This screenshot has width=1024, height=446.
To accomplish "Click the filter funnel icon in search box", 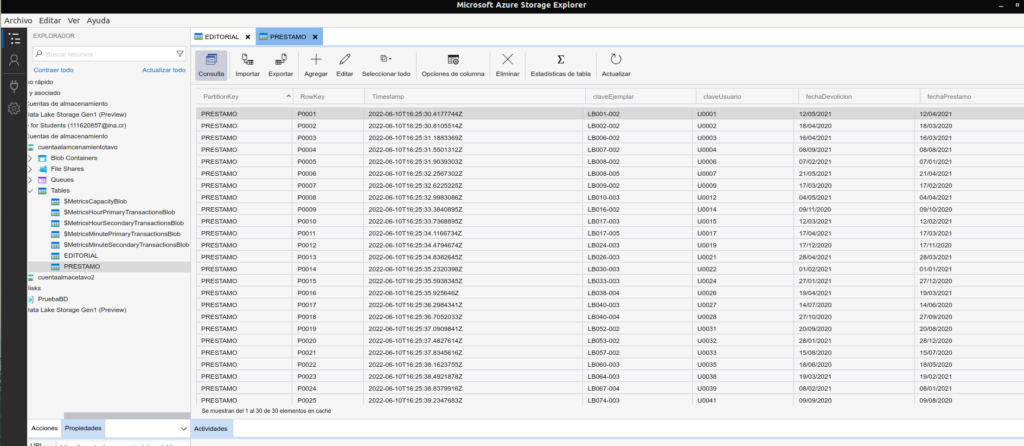I will tap(180, 54).
